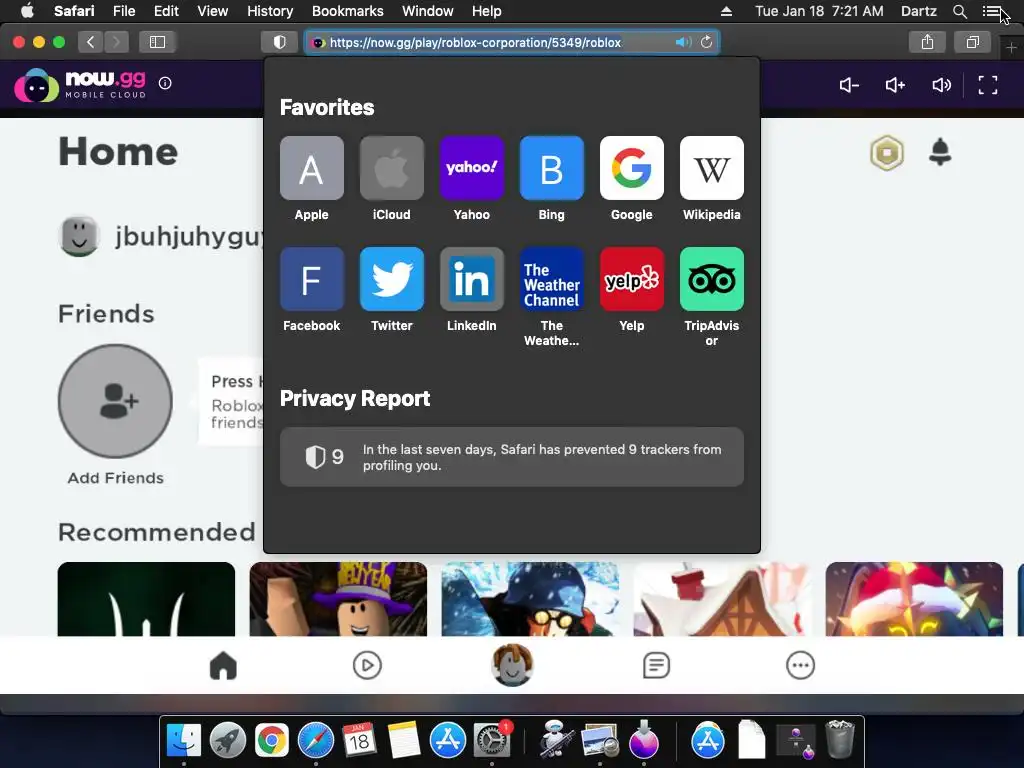Open Robux balance icon
This screenshot has width=1024, height=768.
(x=887, y=153)
